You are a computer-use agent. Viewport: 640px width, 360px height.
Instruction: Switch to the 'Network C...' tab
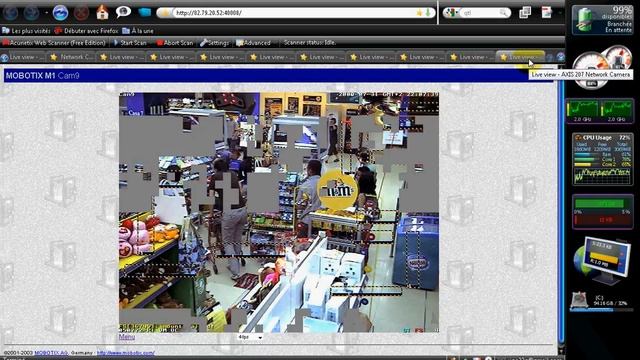point(72,57)
